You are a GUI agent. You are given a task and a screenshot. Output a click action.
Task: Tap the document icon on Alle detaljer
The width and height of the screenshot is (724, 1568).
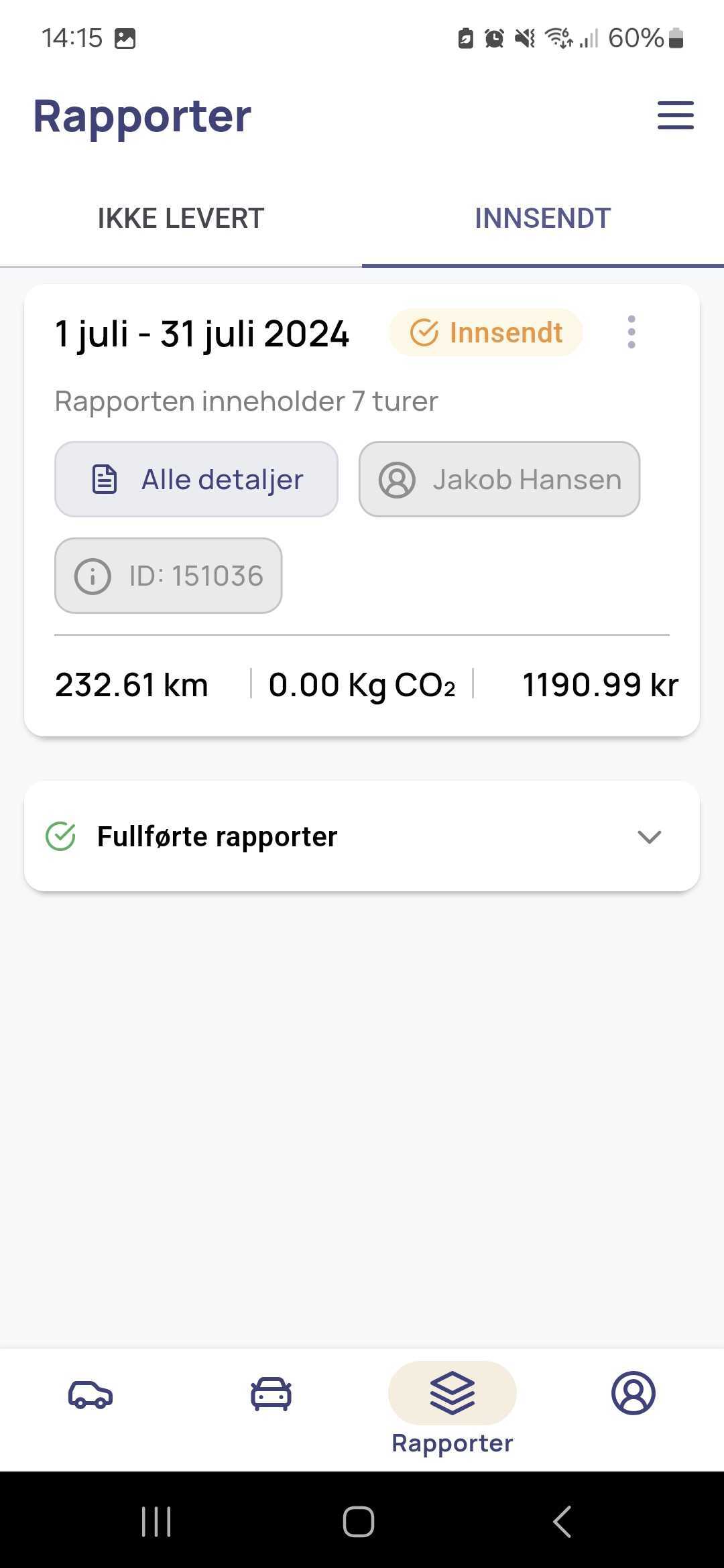[x=105, y=479]
